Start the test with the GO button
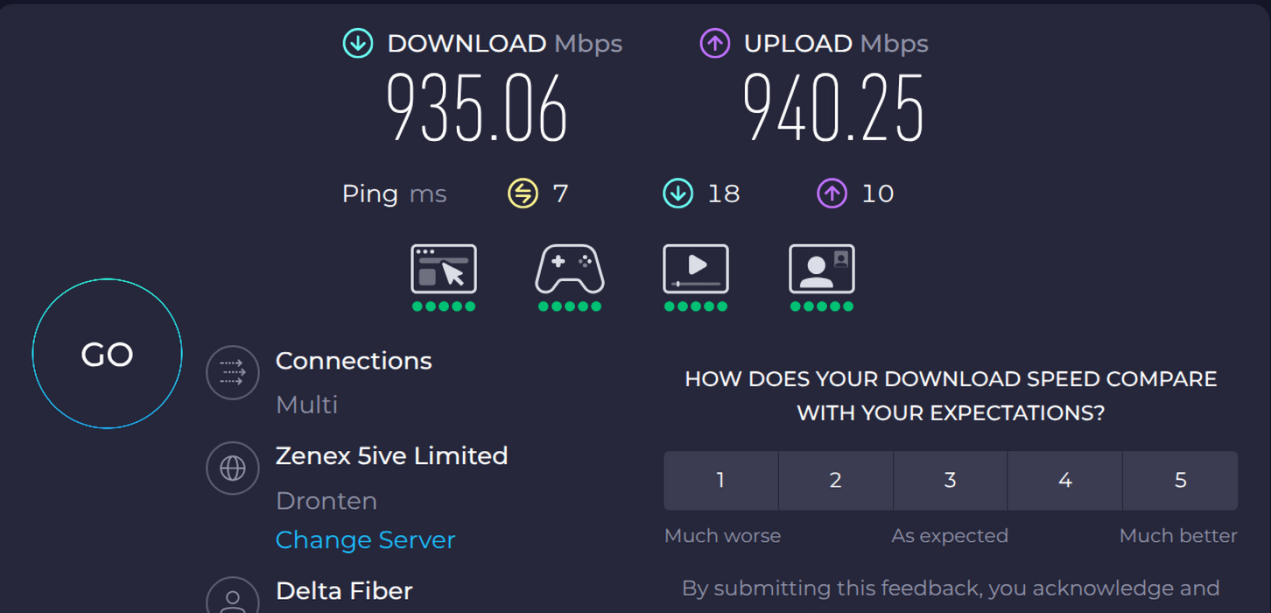 [107, 354]
